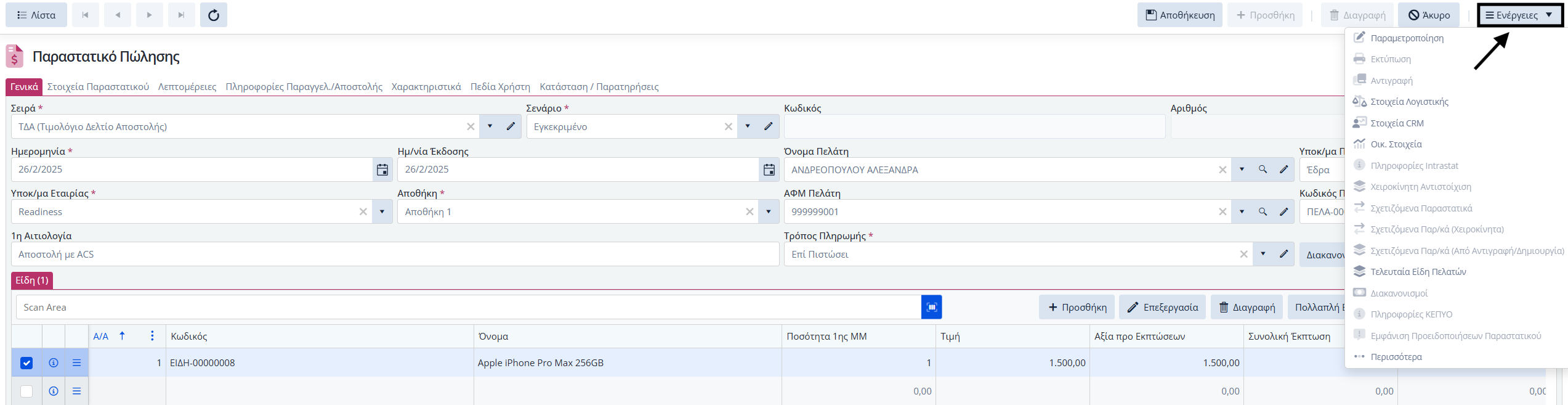Select Στοιχεία Λογιστικής from Ενέργειες menu
The image size is (1568, 405).
[x=1409, y=102]
